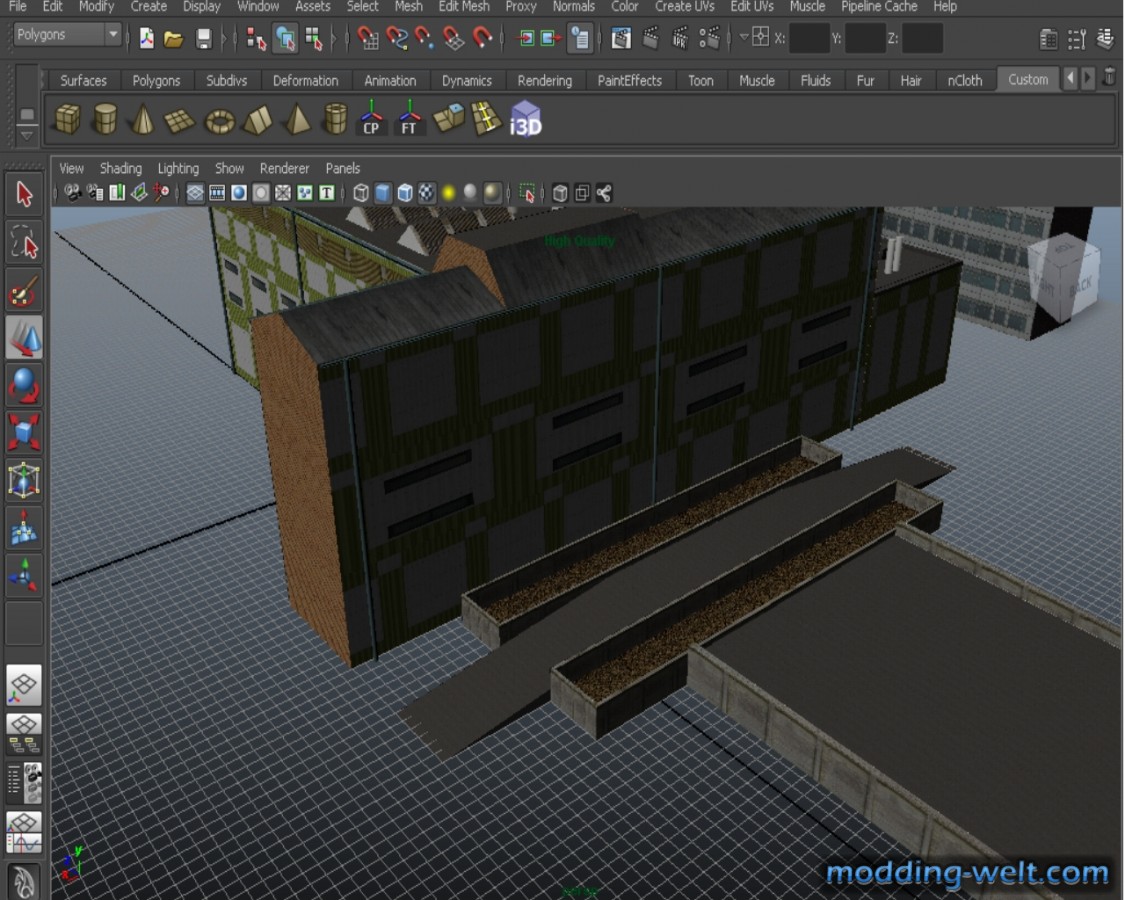Toggle wireframe display in viewport toolbar
Viewport: 1125px width, 900px height.
tap(361, 193)
